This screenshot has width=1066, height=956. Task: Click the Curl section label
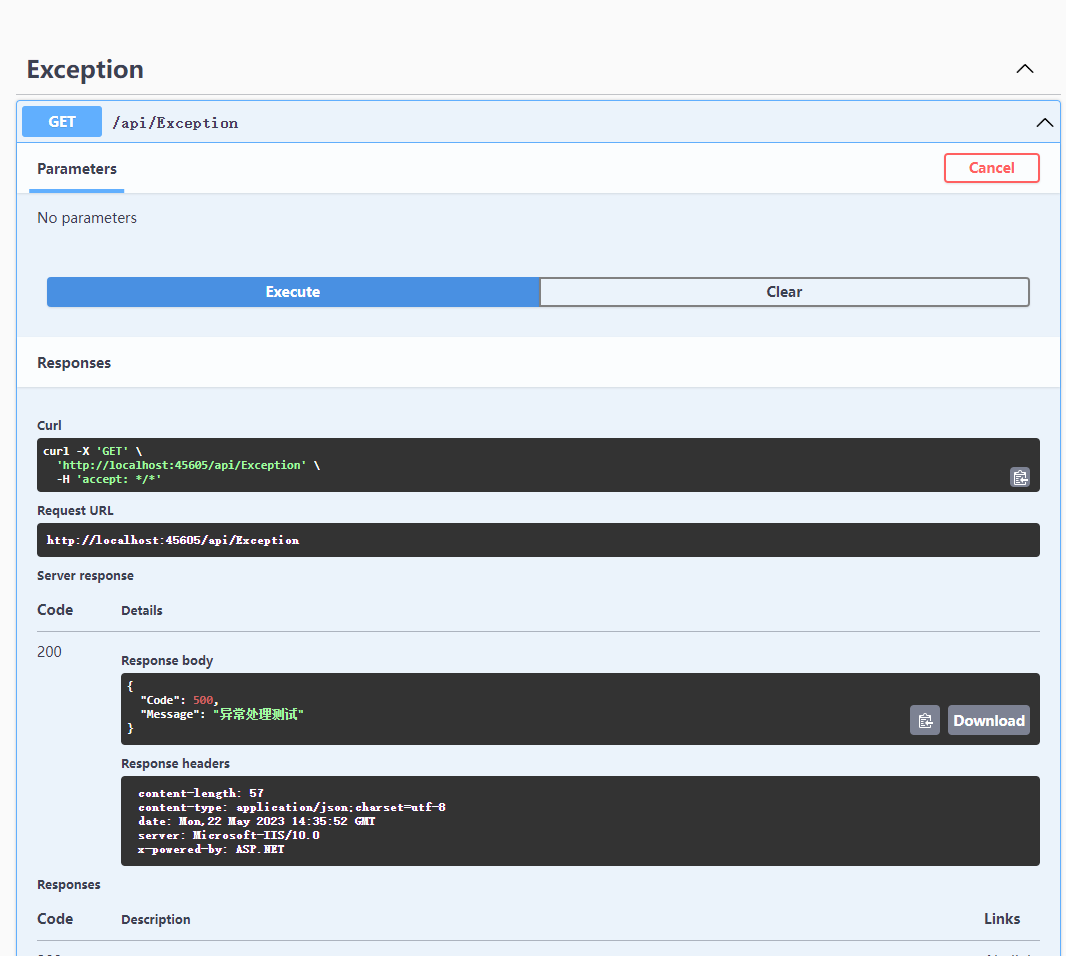(49, 426)
